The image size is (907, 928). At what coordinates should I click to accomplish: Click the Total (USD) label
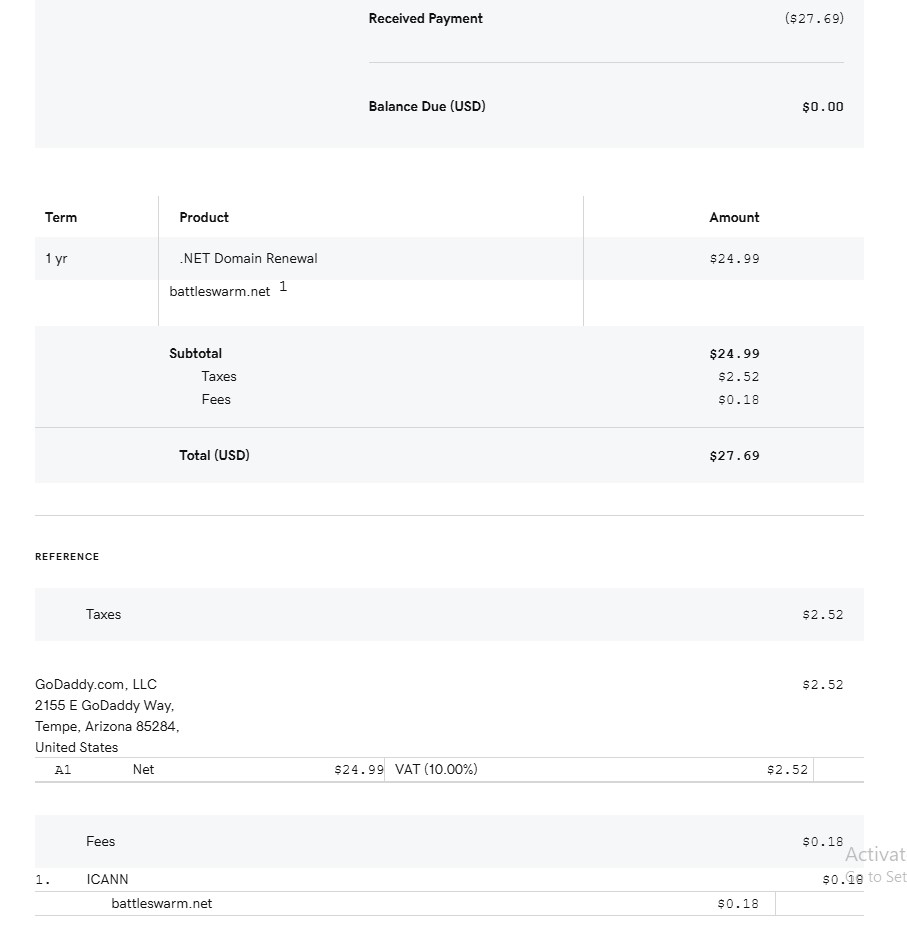coord(214,456)
